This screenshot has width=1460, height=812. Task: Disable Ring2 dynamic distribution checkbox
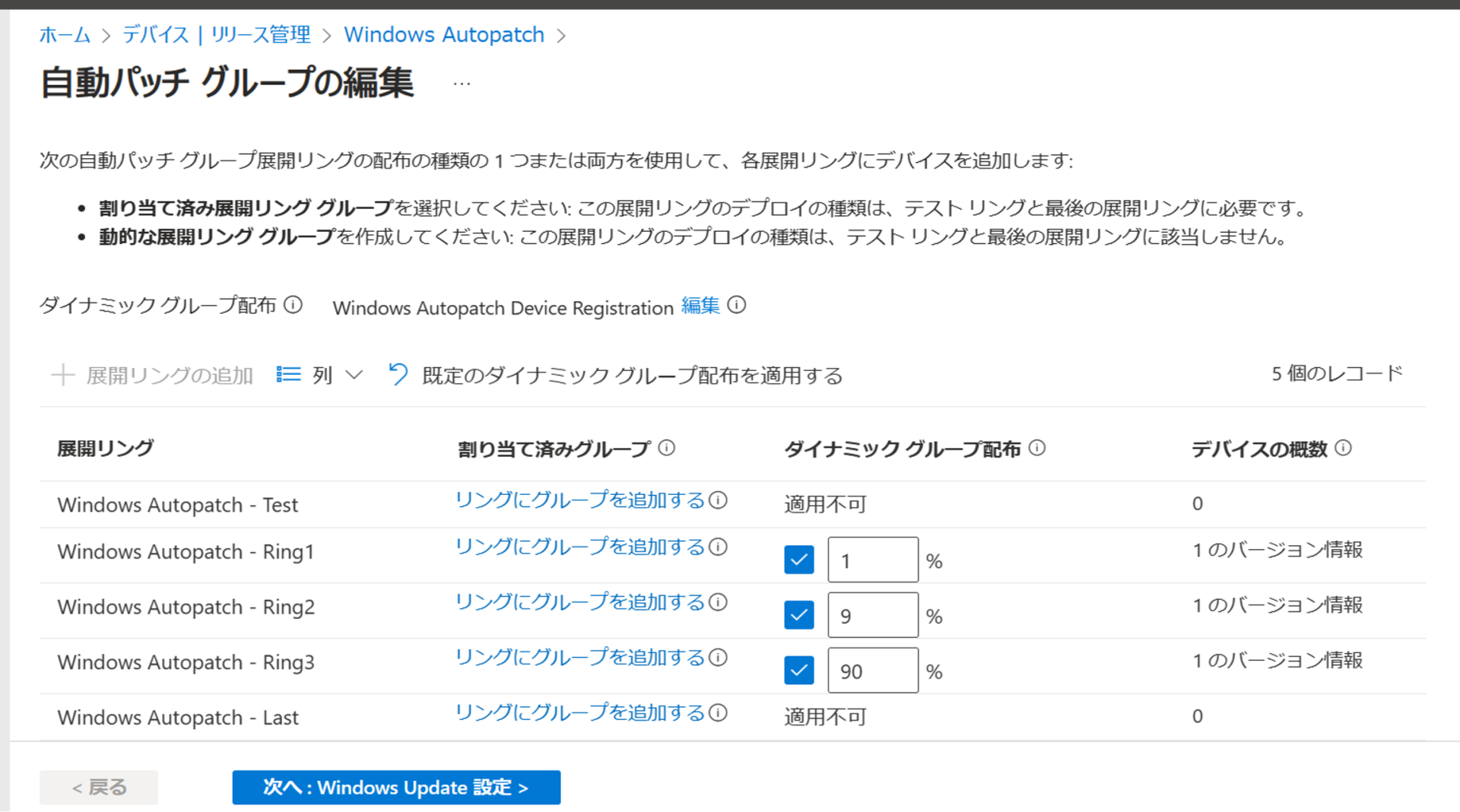[798, 614]
